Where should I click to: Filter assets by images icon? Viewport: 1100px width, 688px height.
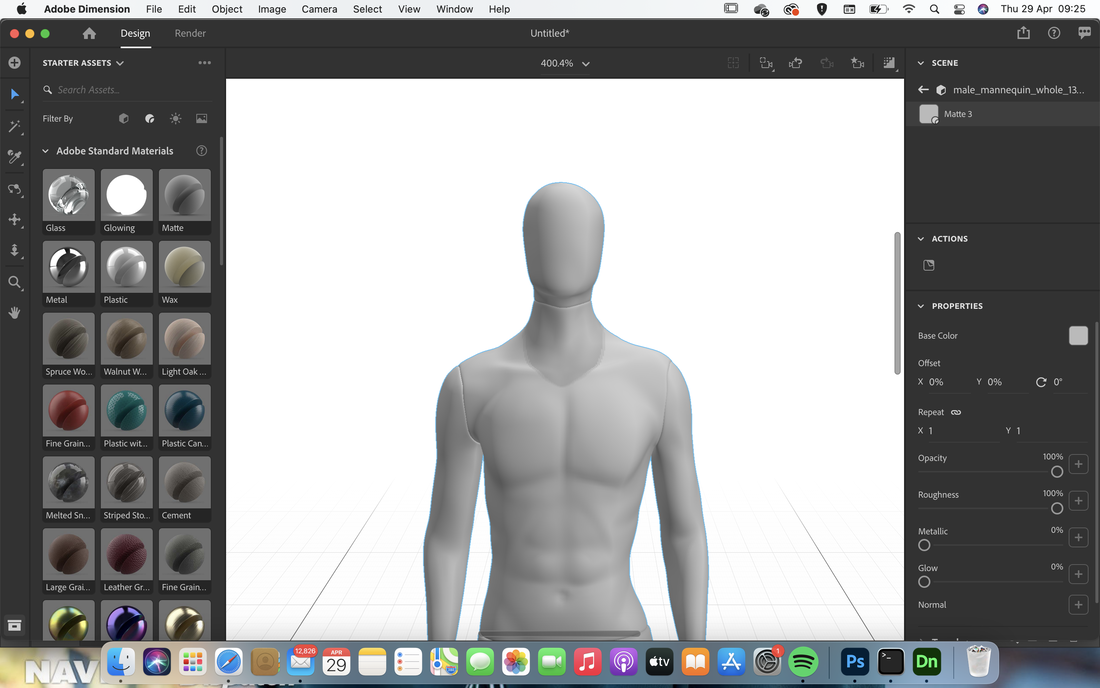(x=201, y=119)
